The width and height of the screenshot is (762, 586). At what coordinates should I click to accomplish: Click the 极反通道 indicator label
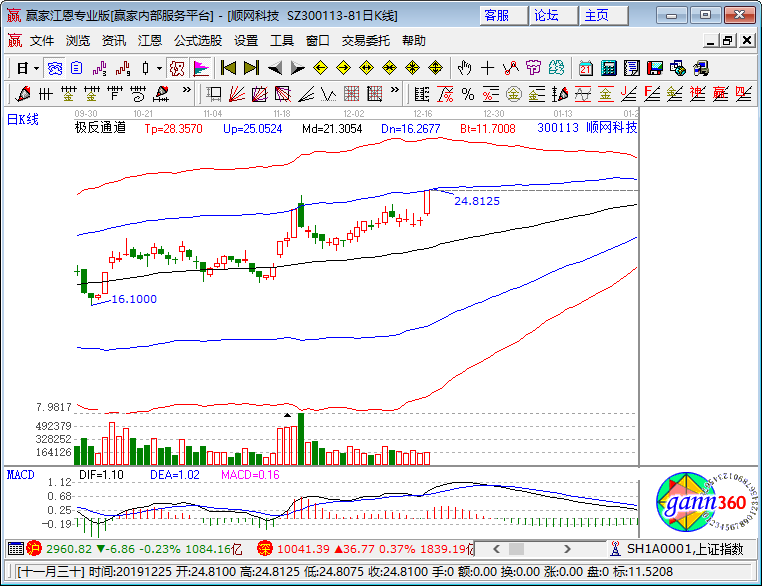(100, 127)
